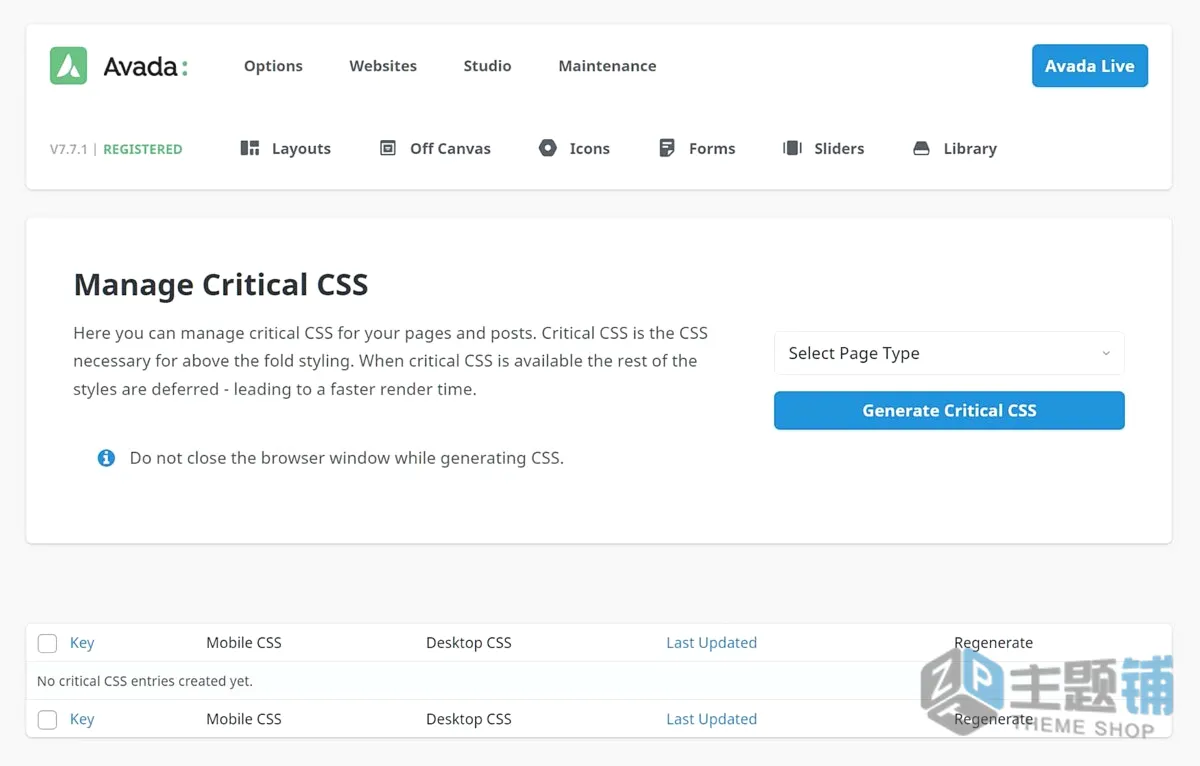The height and width of the screenshot is (766, 1200).
Task: Tick the select-all checkbox in table header
Action: pos(47,643)
